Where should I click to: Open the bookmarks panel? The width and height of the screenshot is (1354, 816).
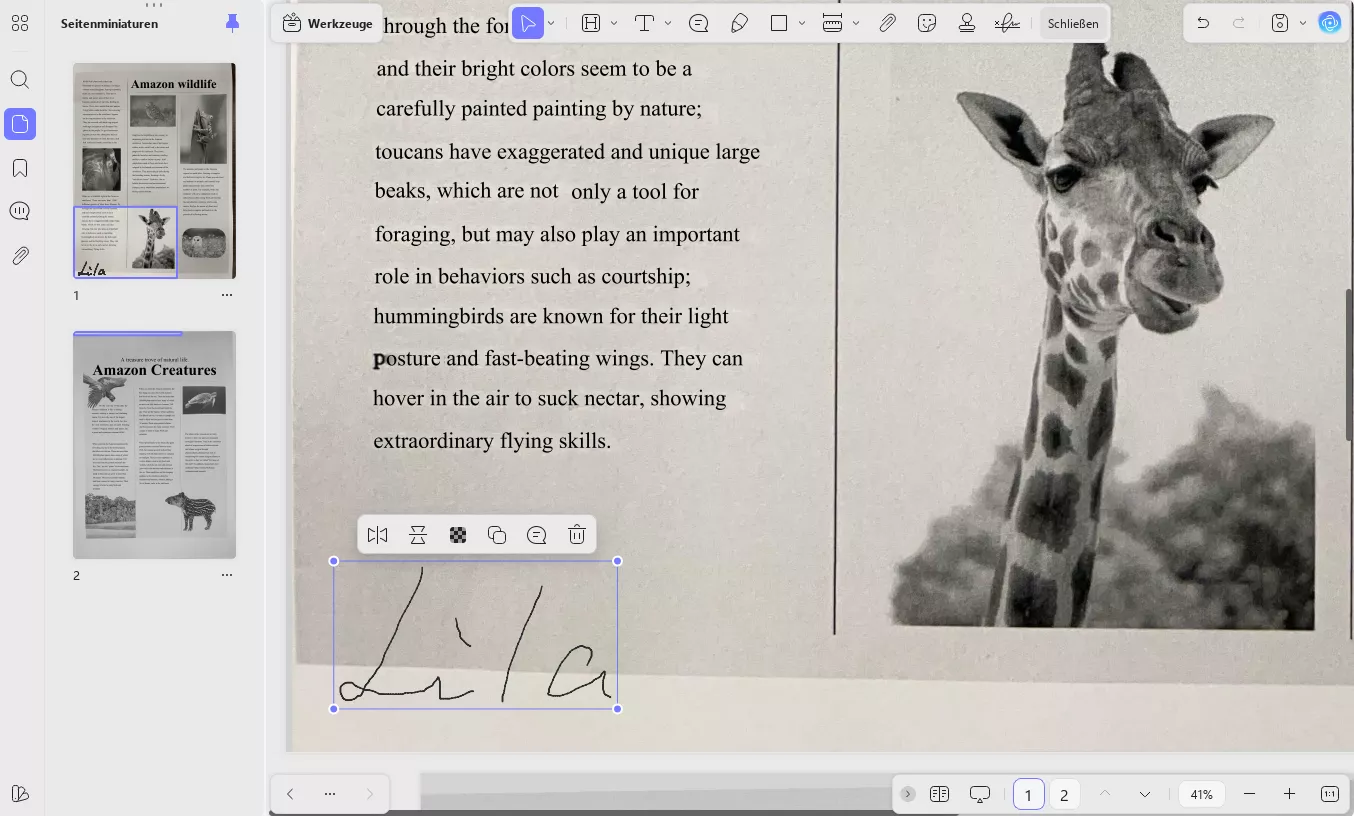[20, 168]
